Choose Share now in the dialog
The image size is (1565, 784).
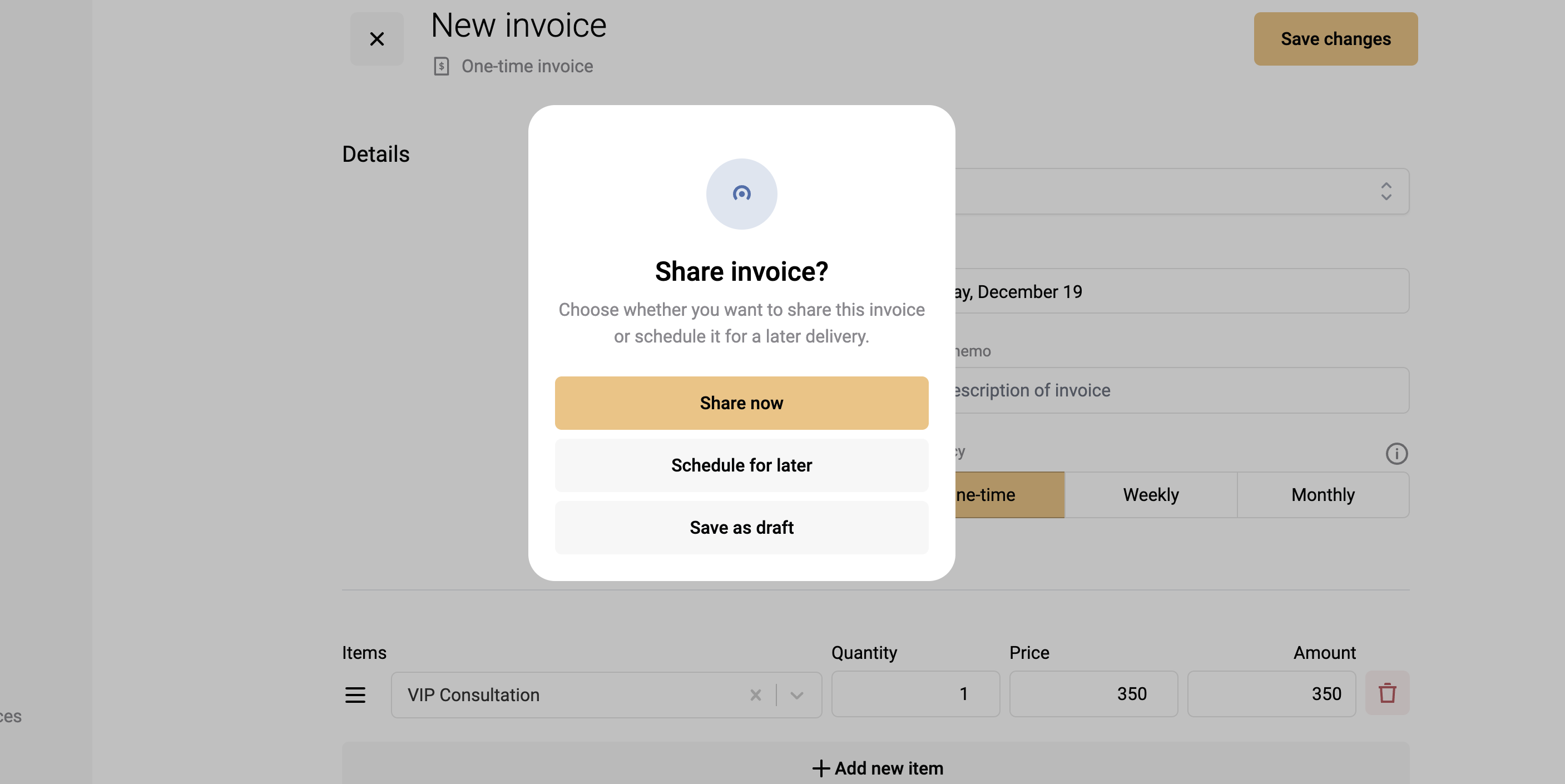click(x=741, y=403)
